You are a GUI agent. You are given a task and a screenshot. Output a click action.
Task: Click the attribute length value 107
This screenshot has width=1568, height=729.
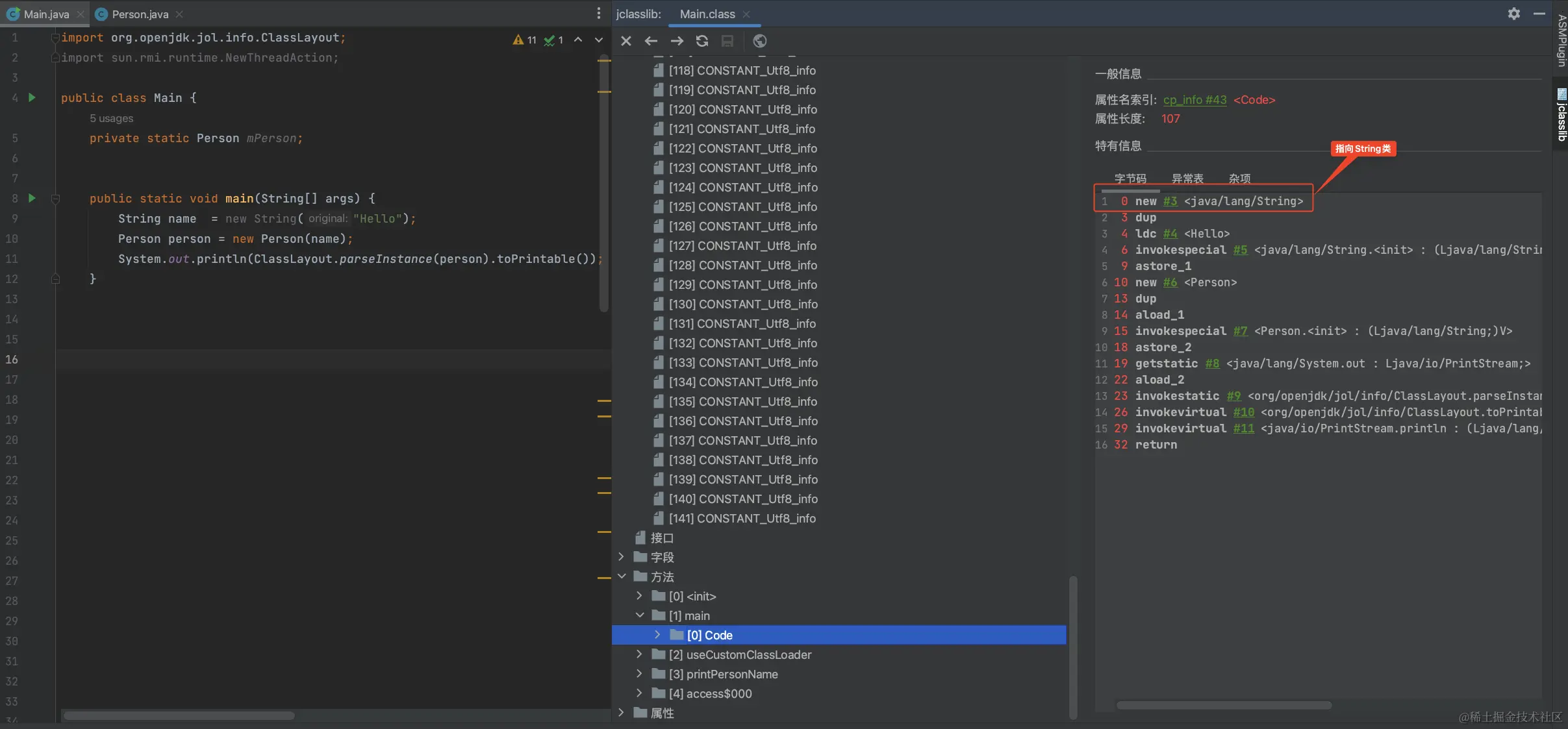coord(1170,119)
